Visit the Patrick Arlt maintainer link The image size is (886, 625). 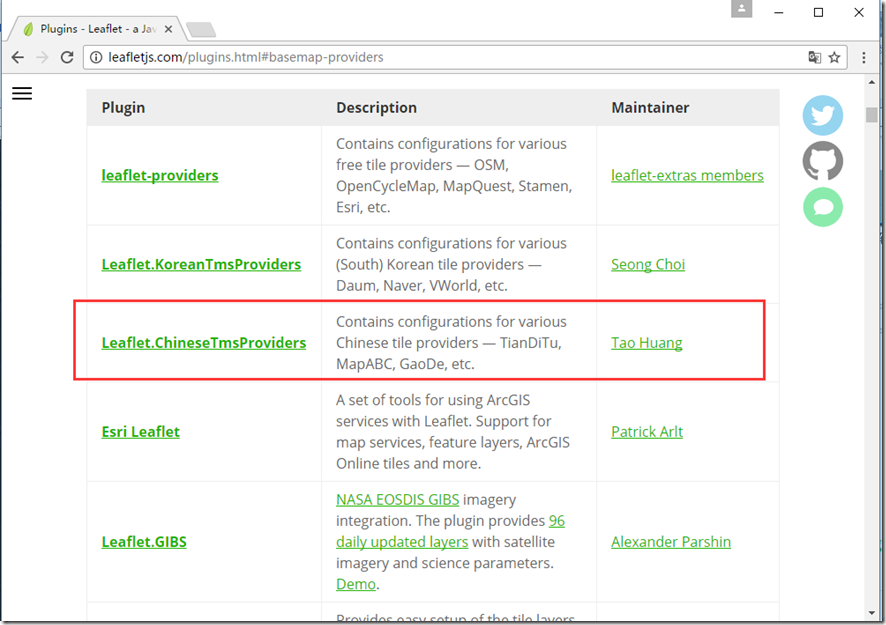click(x=647, y=432)
